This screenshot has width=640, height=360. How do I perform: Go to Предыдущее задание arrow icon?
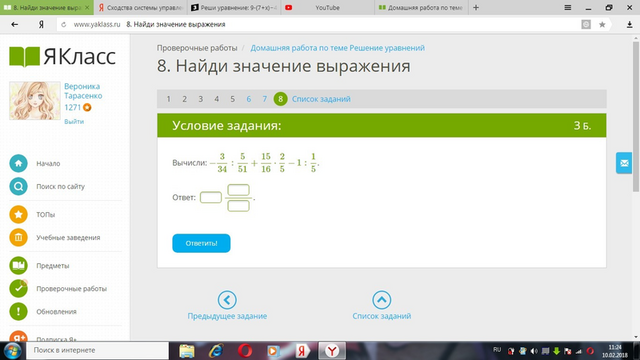coord(227,300)
